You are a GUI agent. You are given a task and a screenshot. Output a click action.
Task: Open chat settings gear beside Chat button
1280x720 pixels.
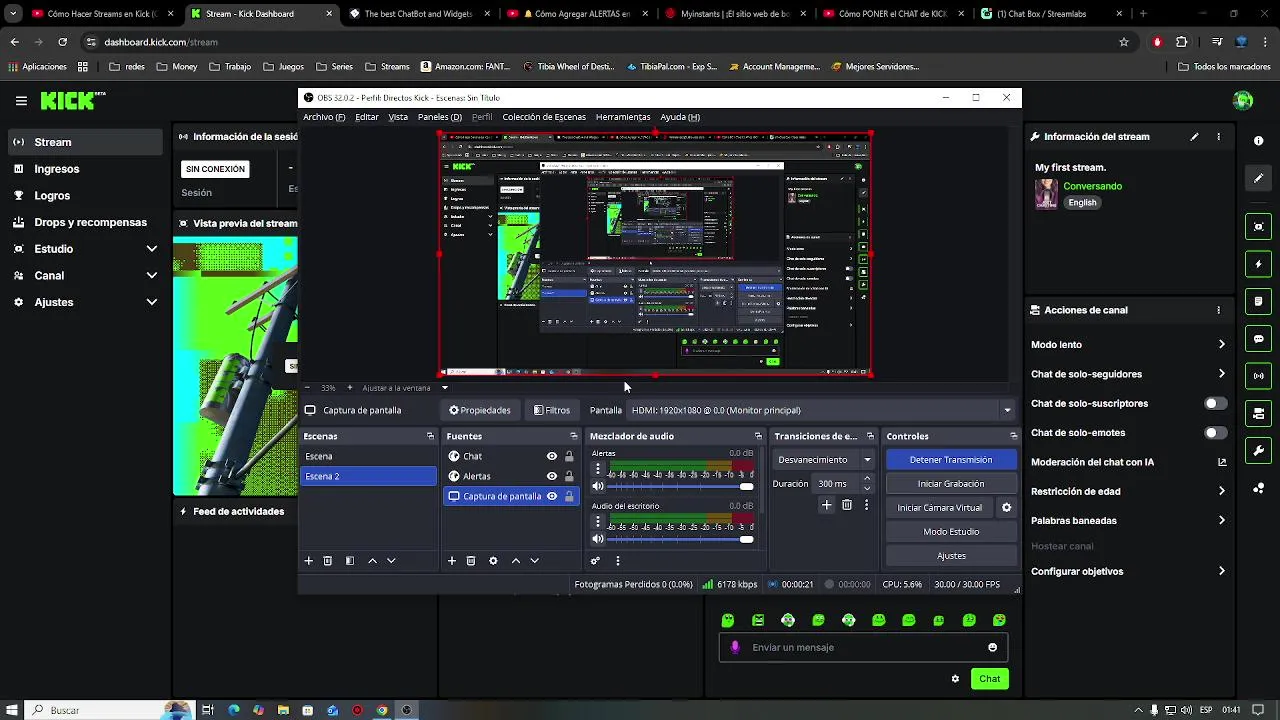[x=955, y=679]
